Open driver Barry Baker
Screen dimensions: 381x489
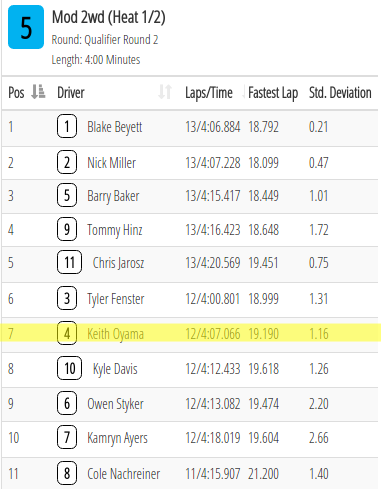pos(113,196)
